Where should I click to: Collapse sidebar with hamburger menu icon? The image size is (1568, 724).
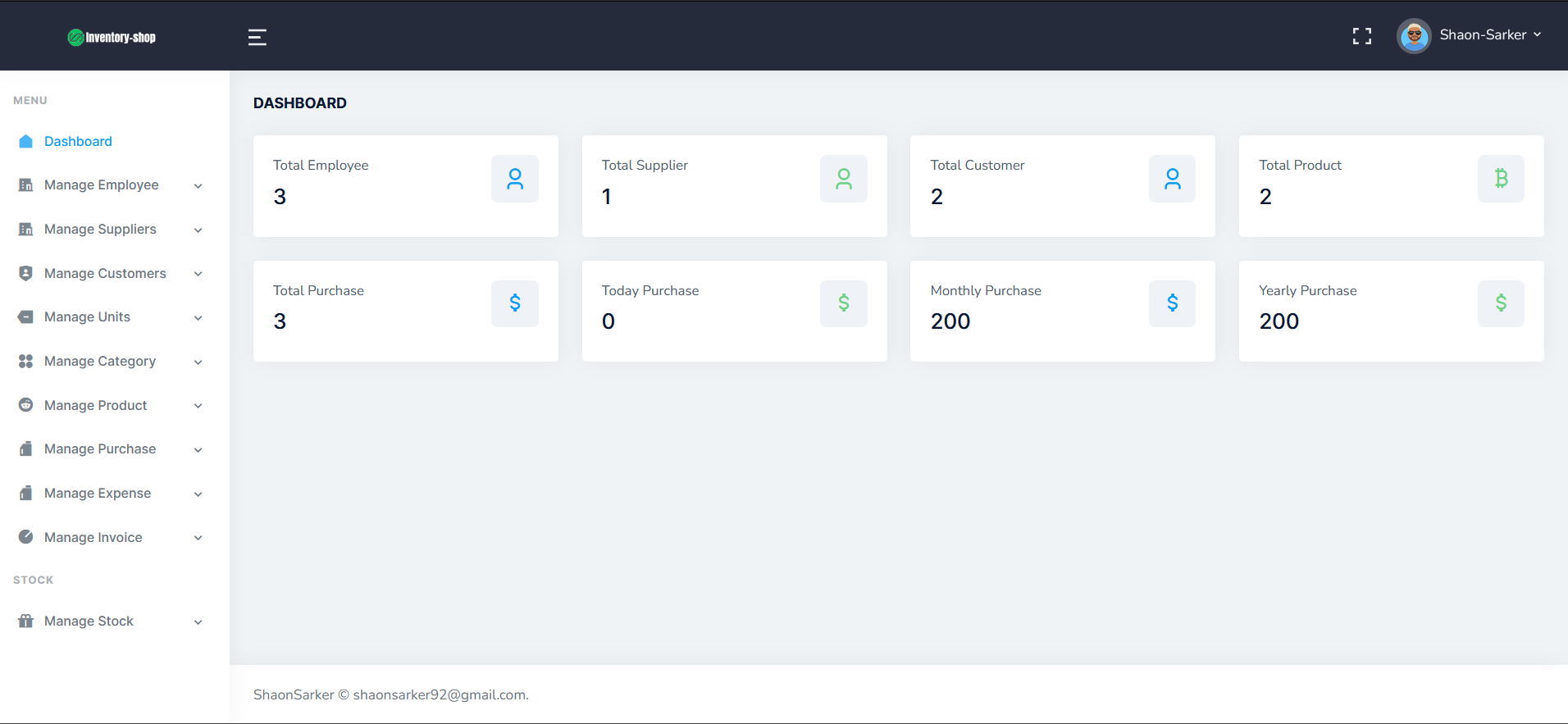[x=257, y=37]
